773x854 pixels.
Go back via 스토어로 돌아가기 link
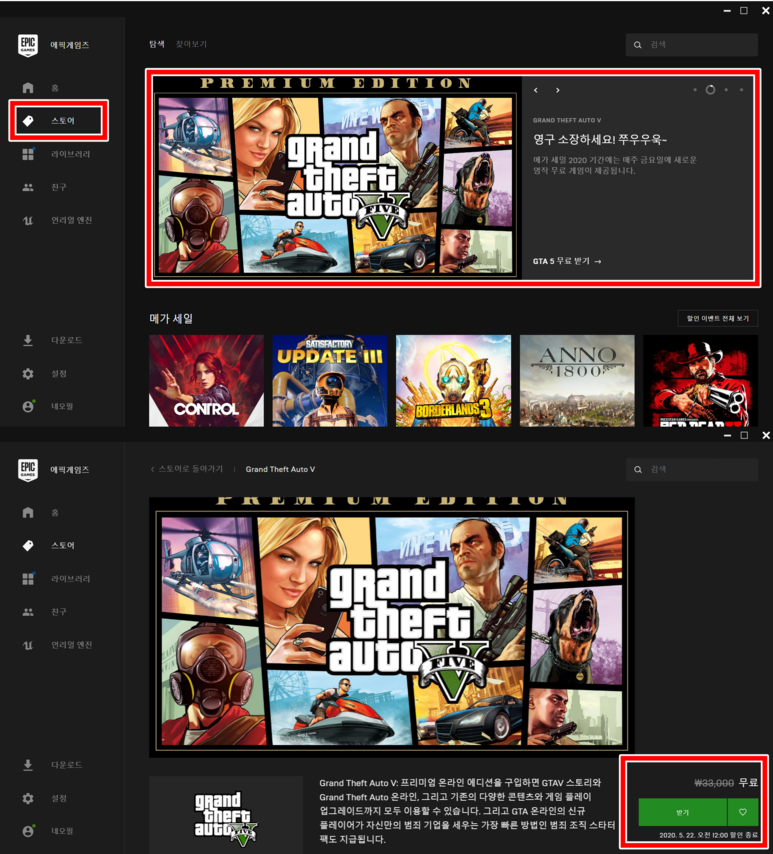pyautogui.click(x=187, y=469)
